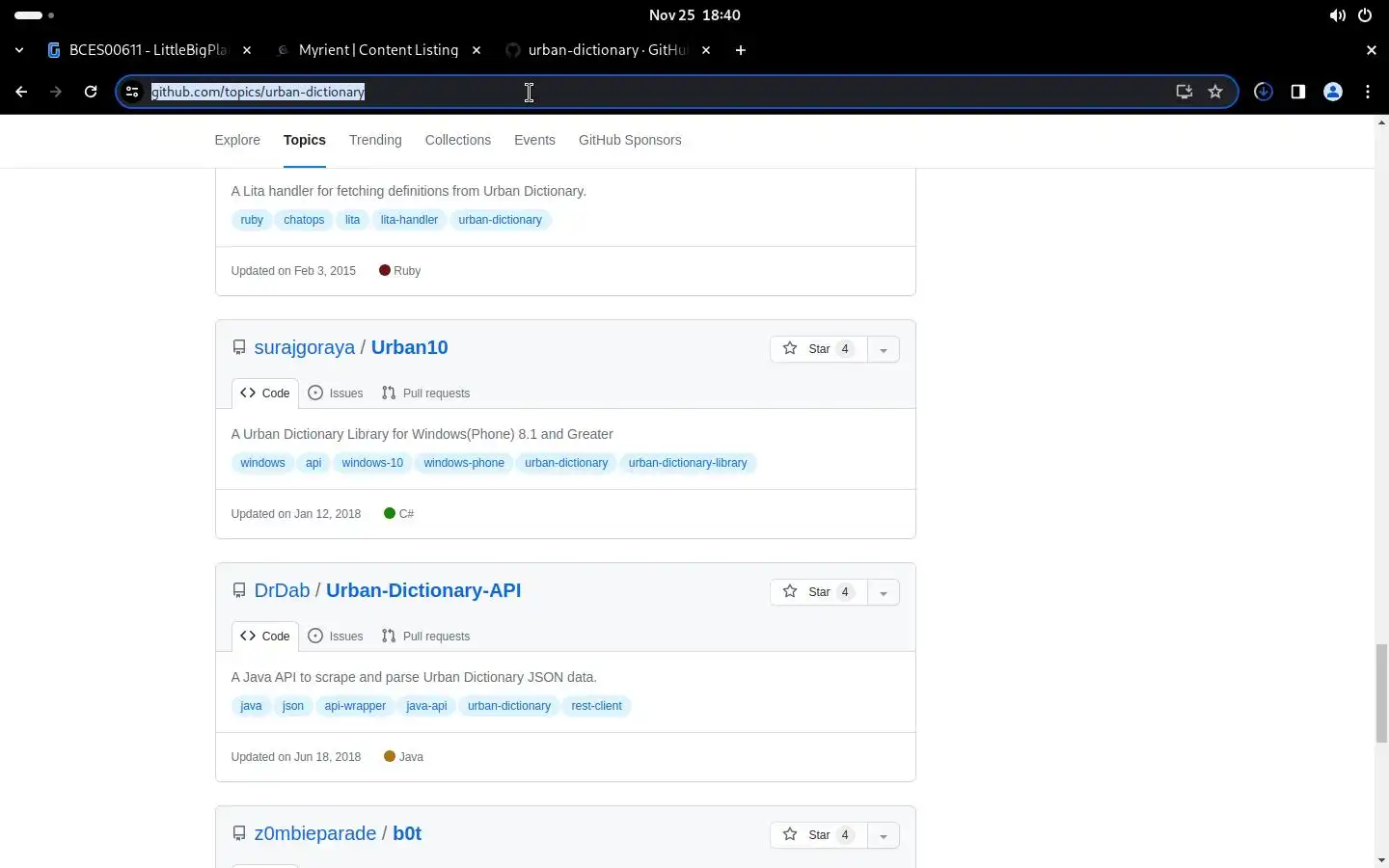Image resolution: width=1389 pixels, height=868 pixels.
Task: Close the browser window X
Action: coord(1372,50)
